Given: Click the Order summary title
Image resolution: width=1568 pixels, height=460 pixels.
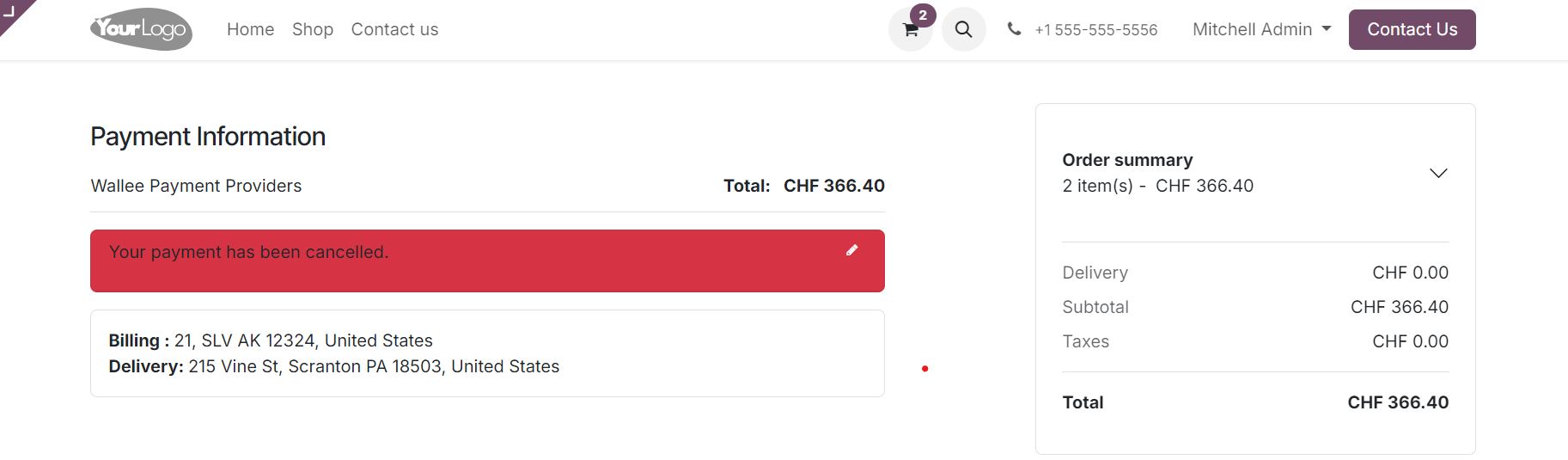Looking at the screenshot, I should (x=1127, y=160).
